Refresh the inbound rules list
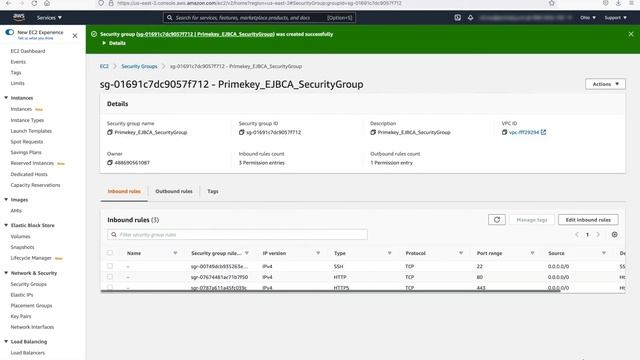Viewport: 640px width, 360px height. [x=497, y=220]
